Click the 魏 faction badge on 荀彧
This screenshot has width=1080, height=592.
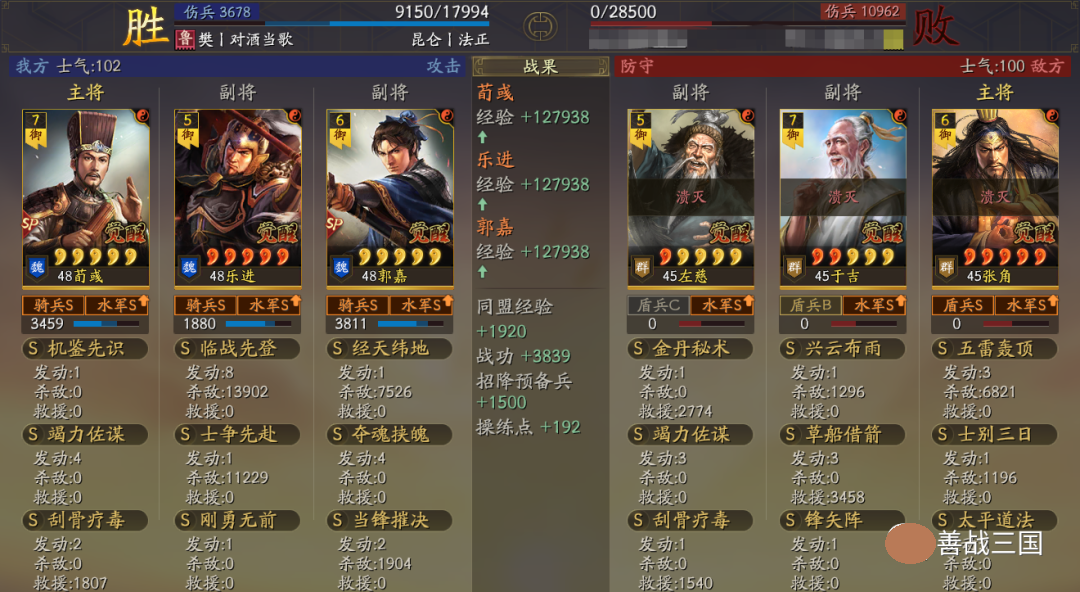pos(37,267)
